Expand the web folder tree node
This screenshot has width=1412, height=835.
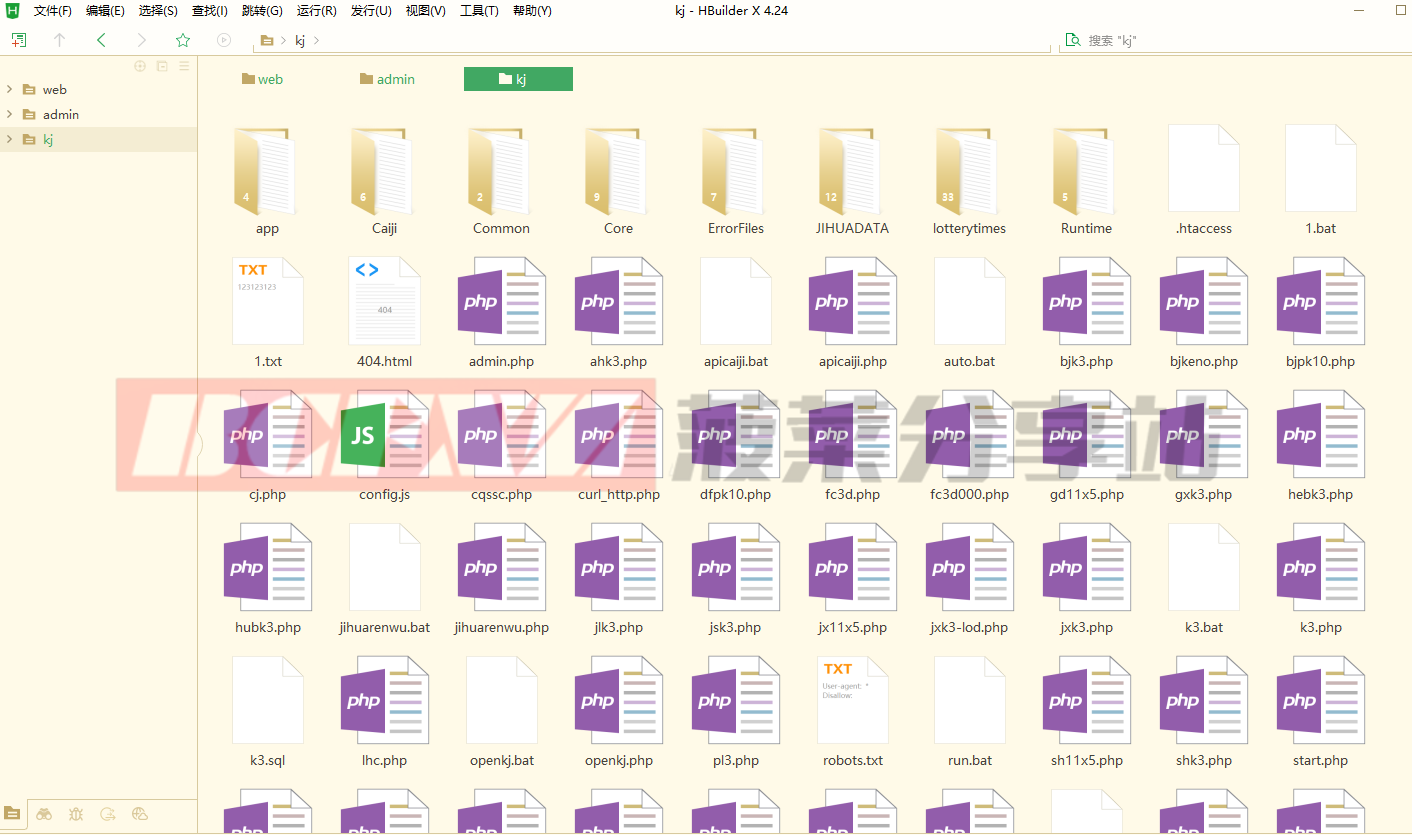[9, 89]
